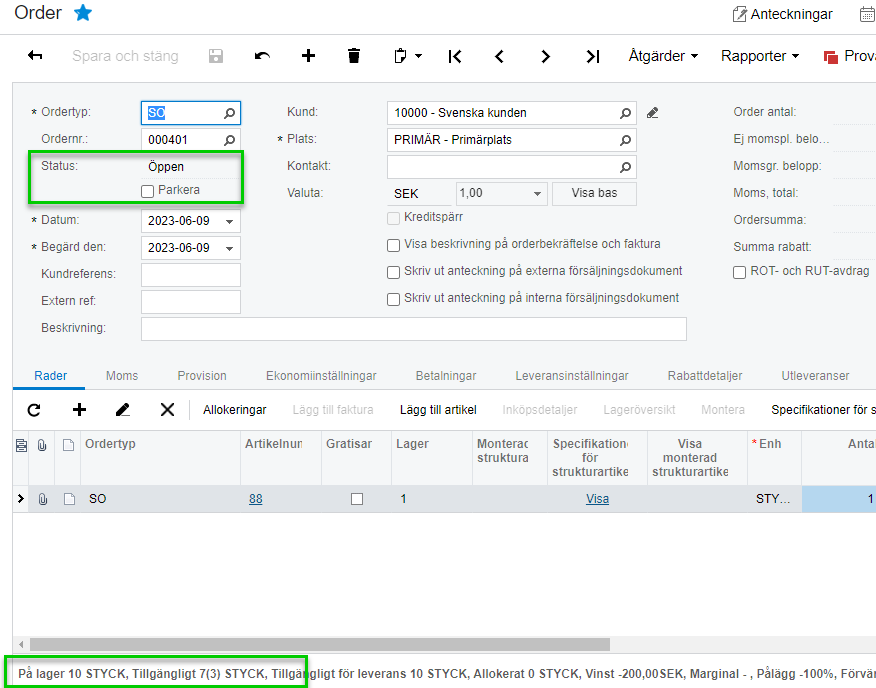Click the Extern ref input field

(x=191, y=302)
